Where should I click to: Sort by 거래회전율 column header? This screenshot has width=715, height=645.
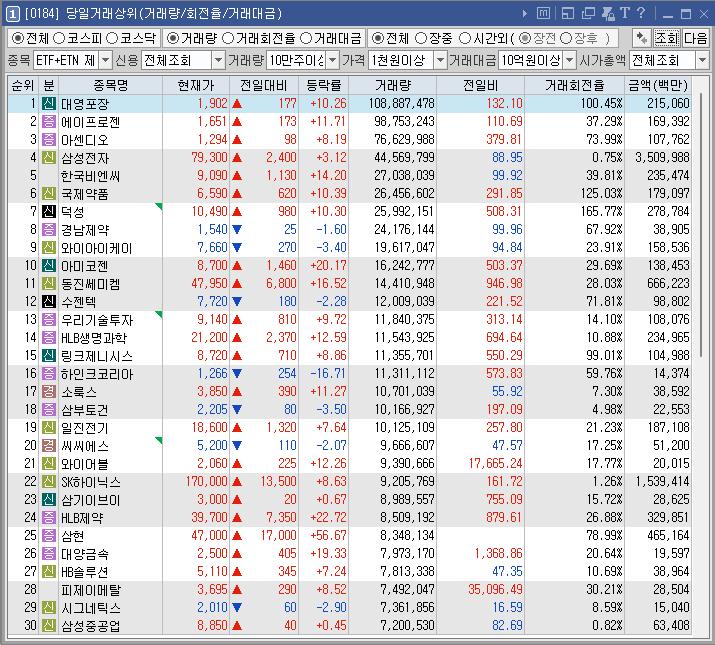coord(574,85)
